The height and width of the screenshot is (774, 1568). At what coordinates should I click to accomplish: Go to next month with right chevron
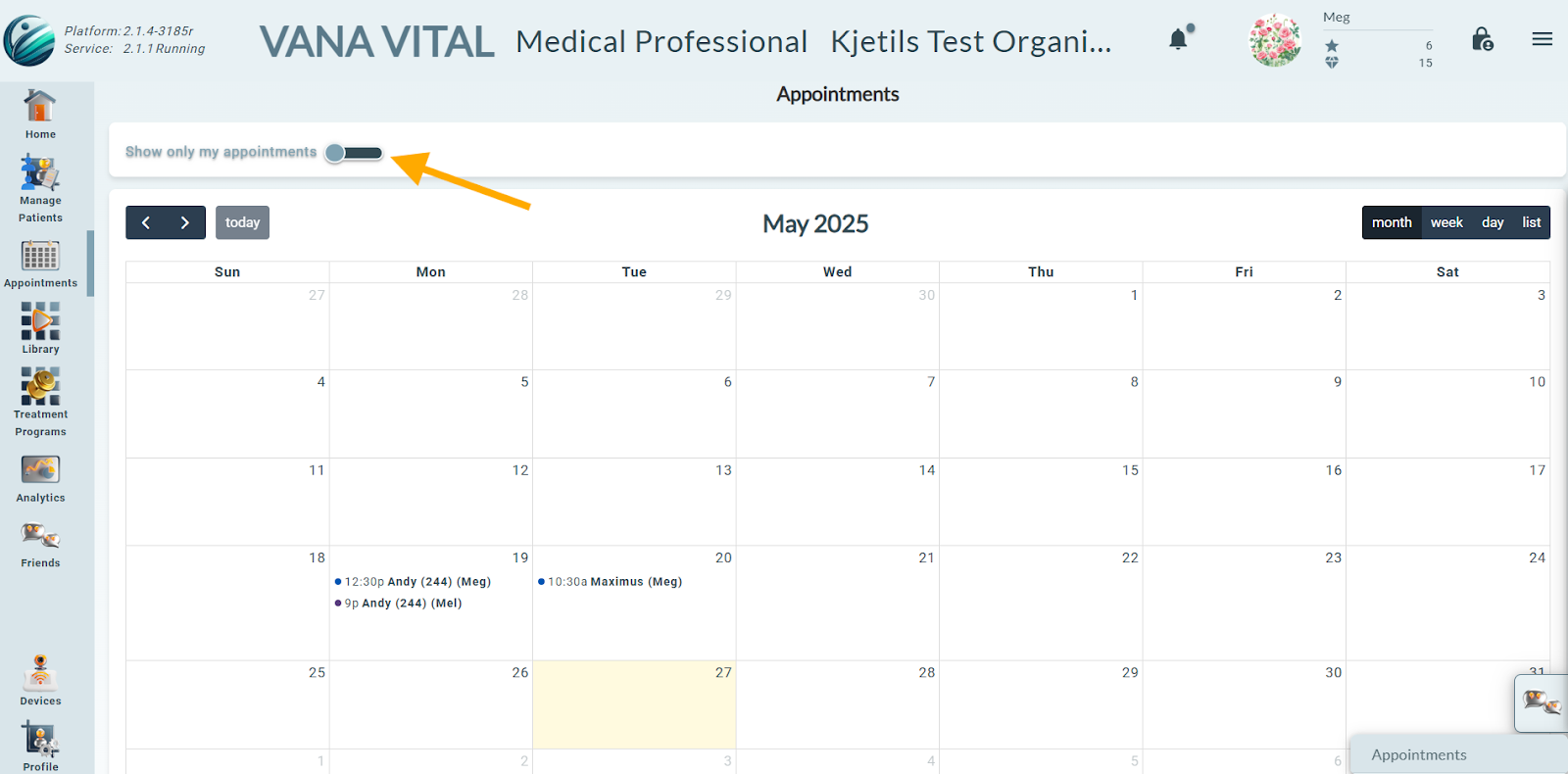click(185, 222)
